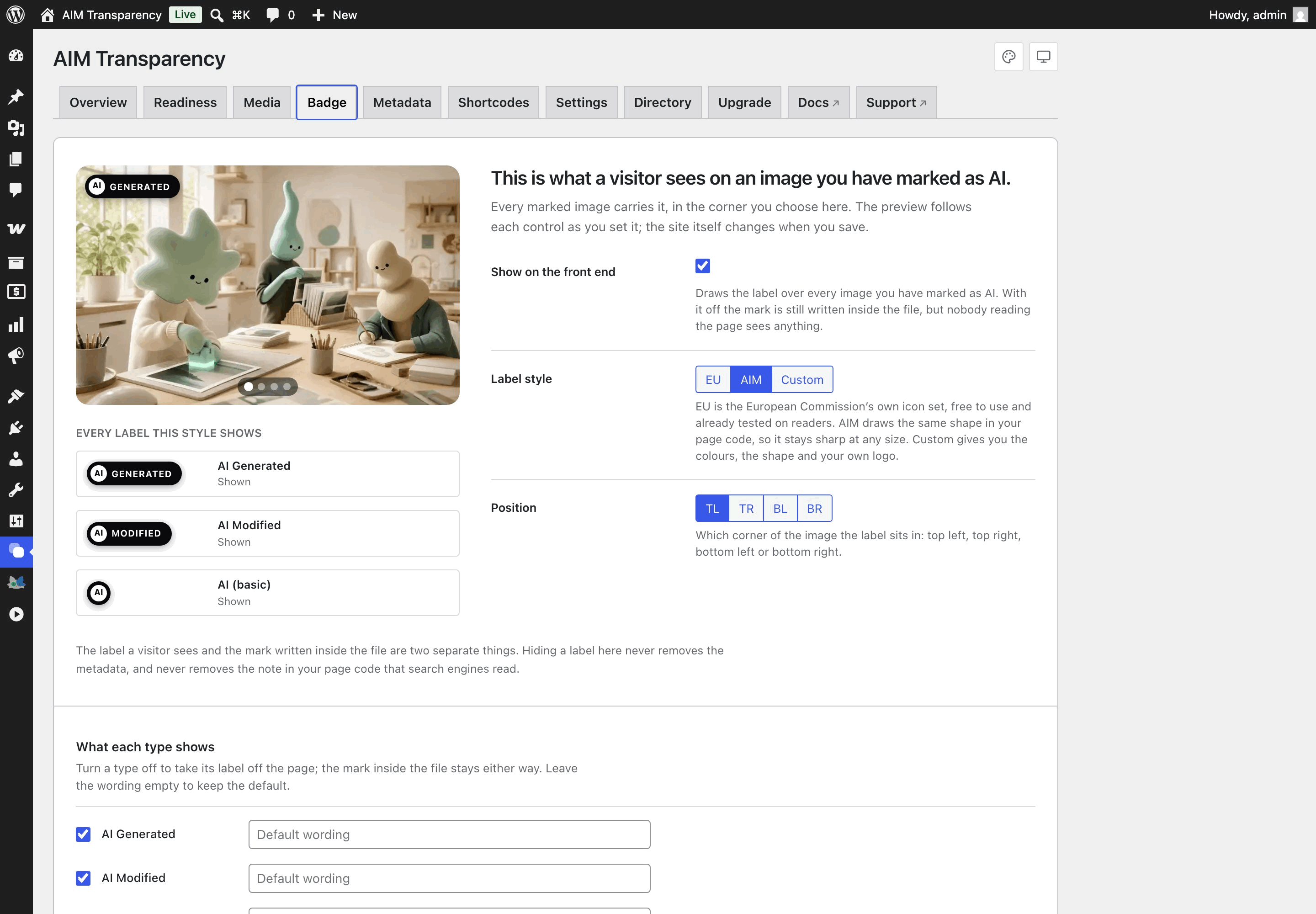
Task: Switch to the Metadata tab
Action: pos(402,102)
